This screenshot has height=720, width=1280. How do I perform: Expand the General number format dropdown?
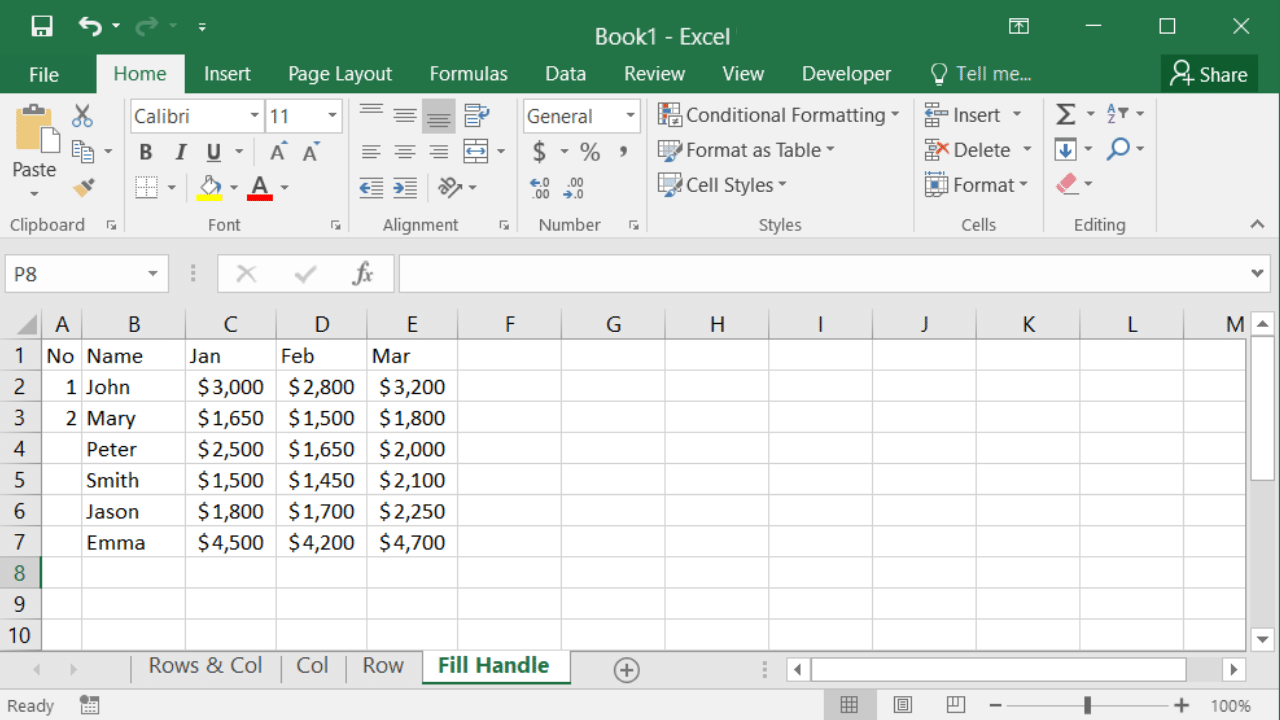pos(630,116)
